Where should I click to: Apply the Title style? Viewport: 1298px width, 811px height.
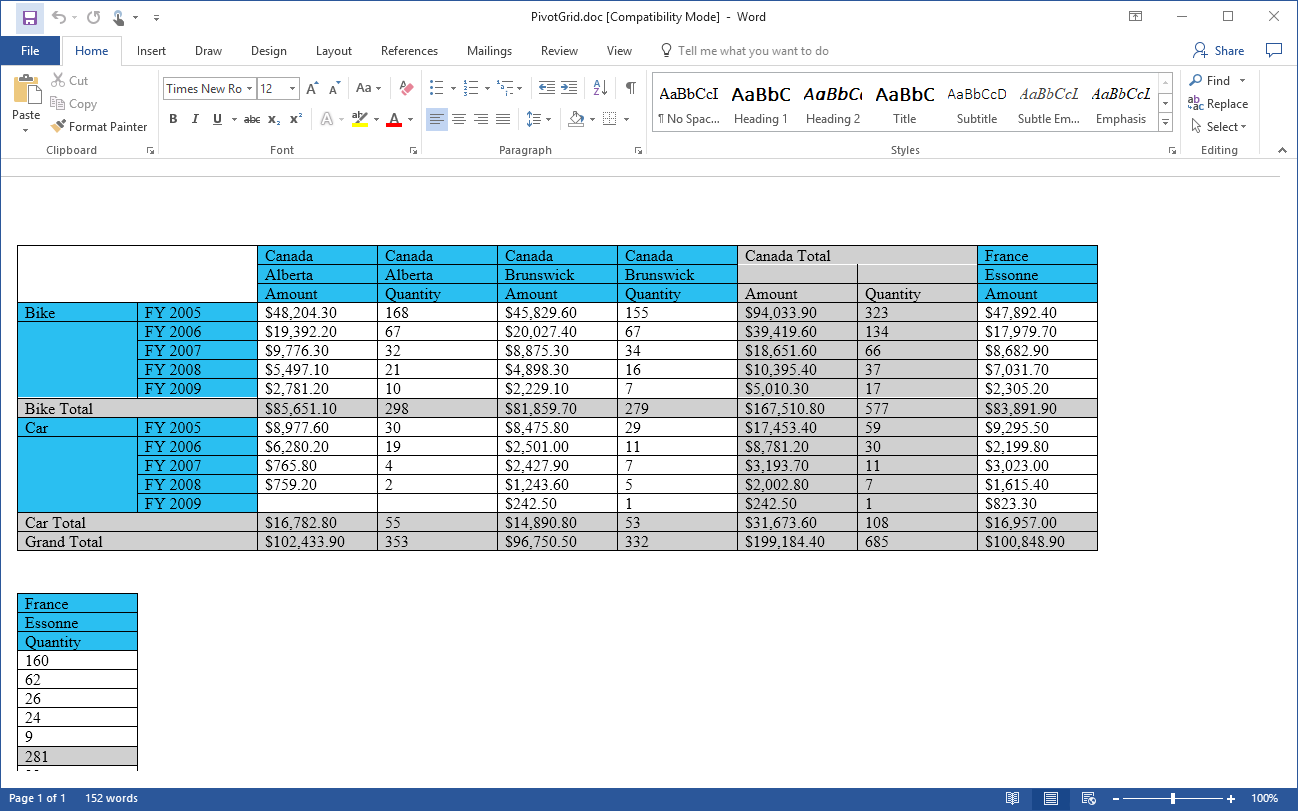(x=905, y=105)
